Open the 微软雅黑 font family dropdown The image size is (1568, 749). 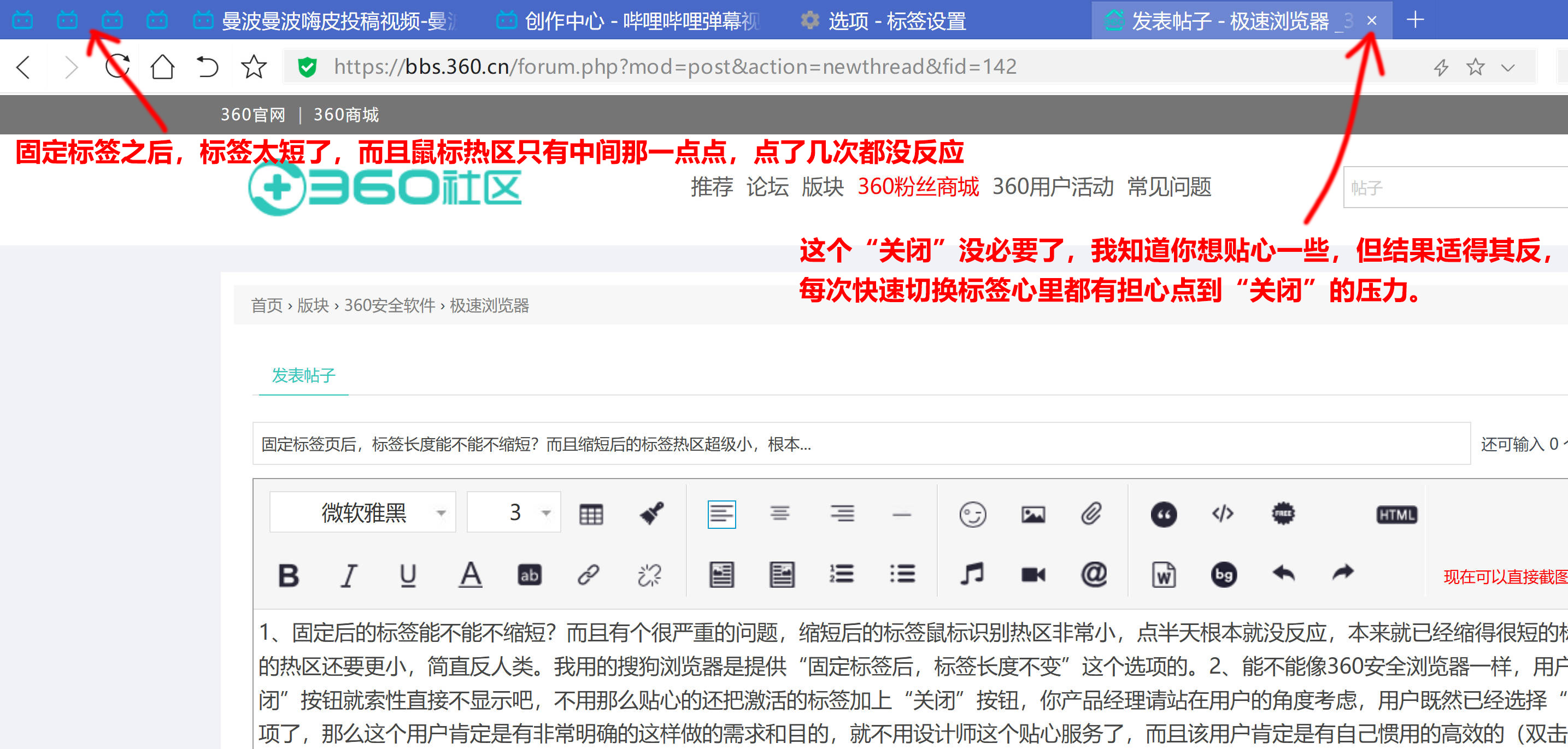pos(363,512)
